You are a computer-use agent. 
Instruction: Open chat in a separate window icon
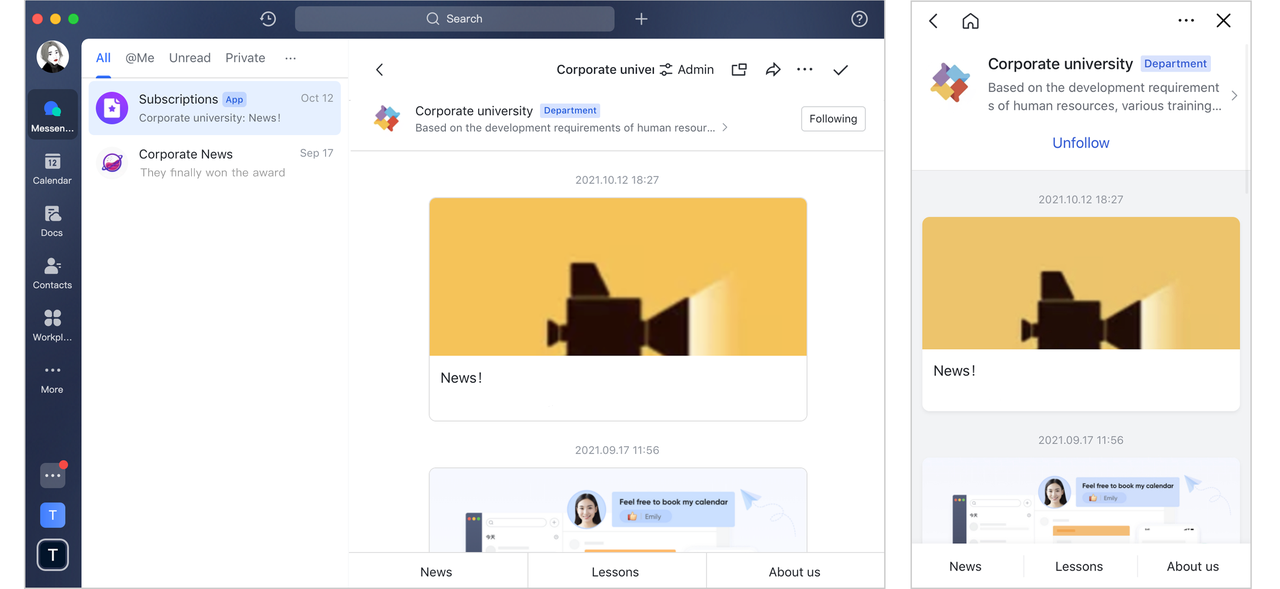tap(739, 70)
